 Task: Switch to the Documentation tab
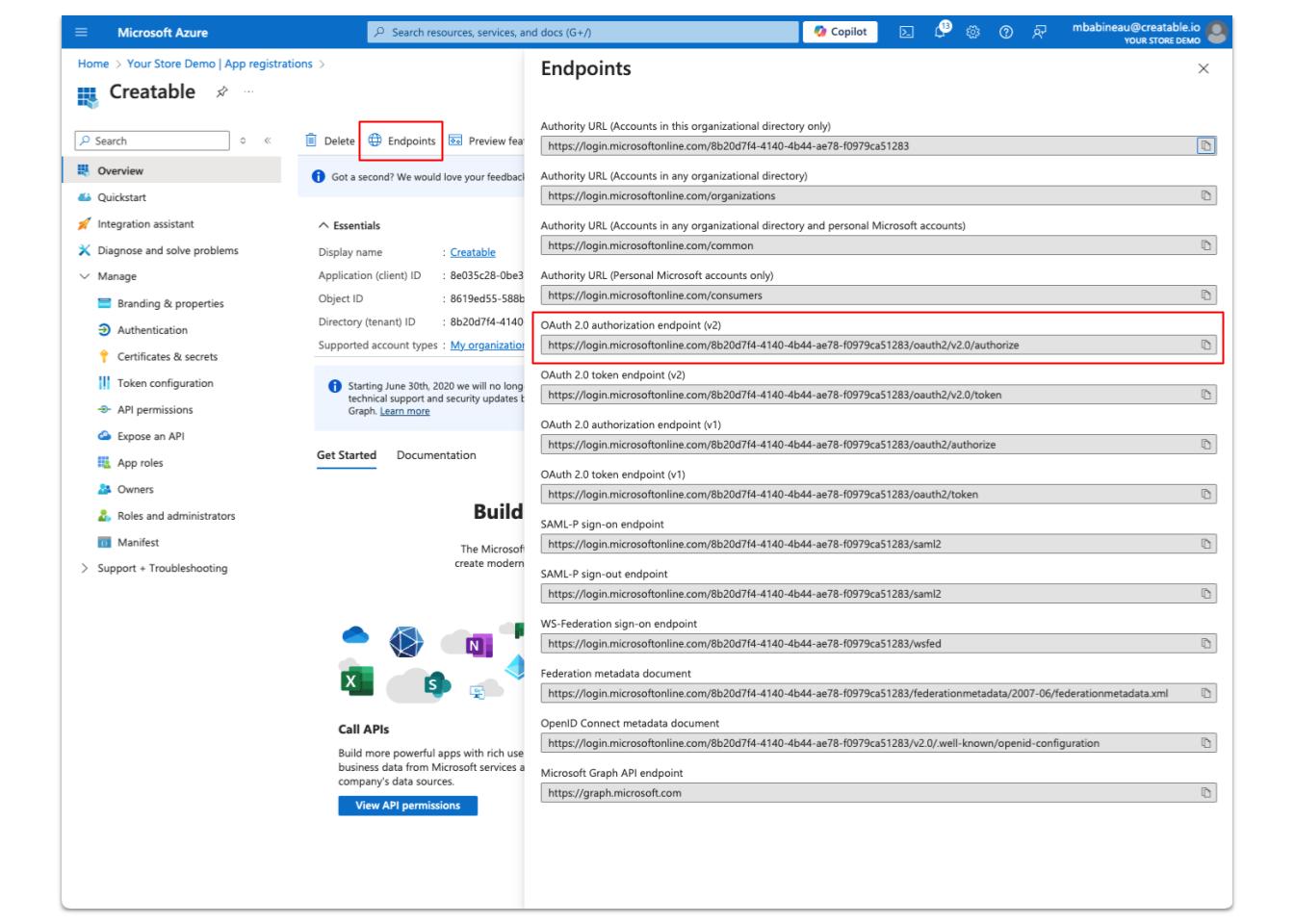[436, 455]
